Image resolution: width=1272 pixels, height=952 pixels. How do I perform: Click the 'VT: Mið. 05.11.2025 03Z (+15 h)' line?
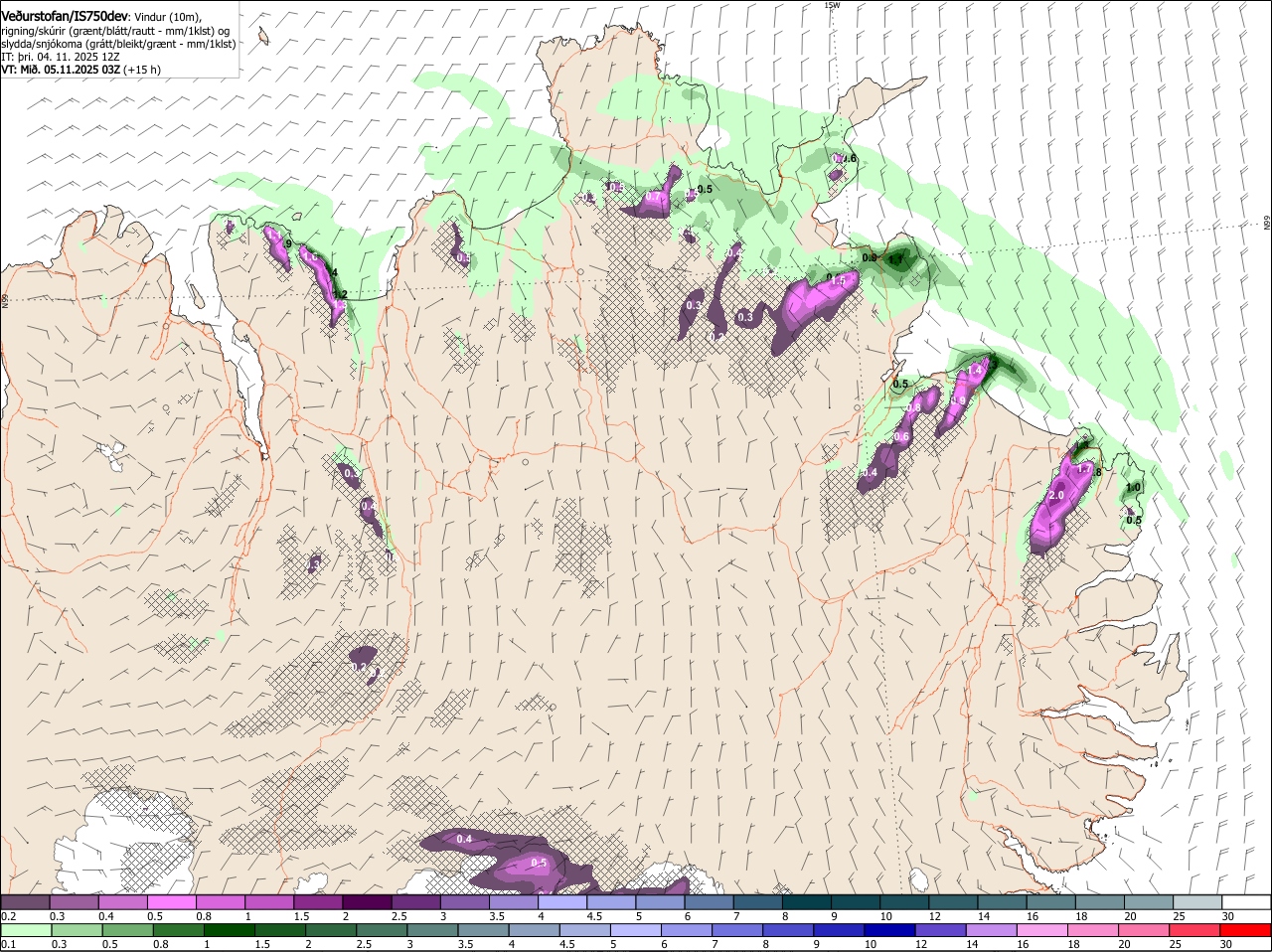[81, 70]
